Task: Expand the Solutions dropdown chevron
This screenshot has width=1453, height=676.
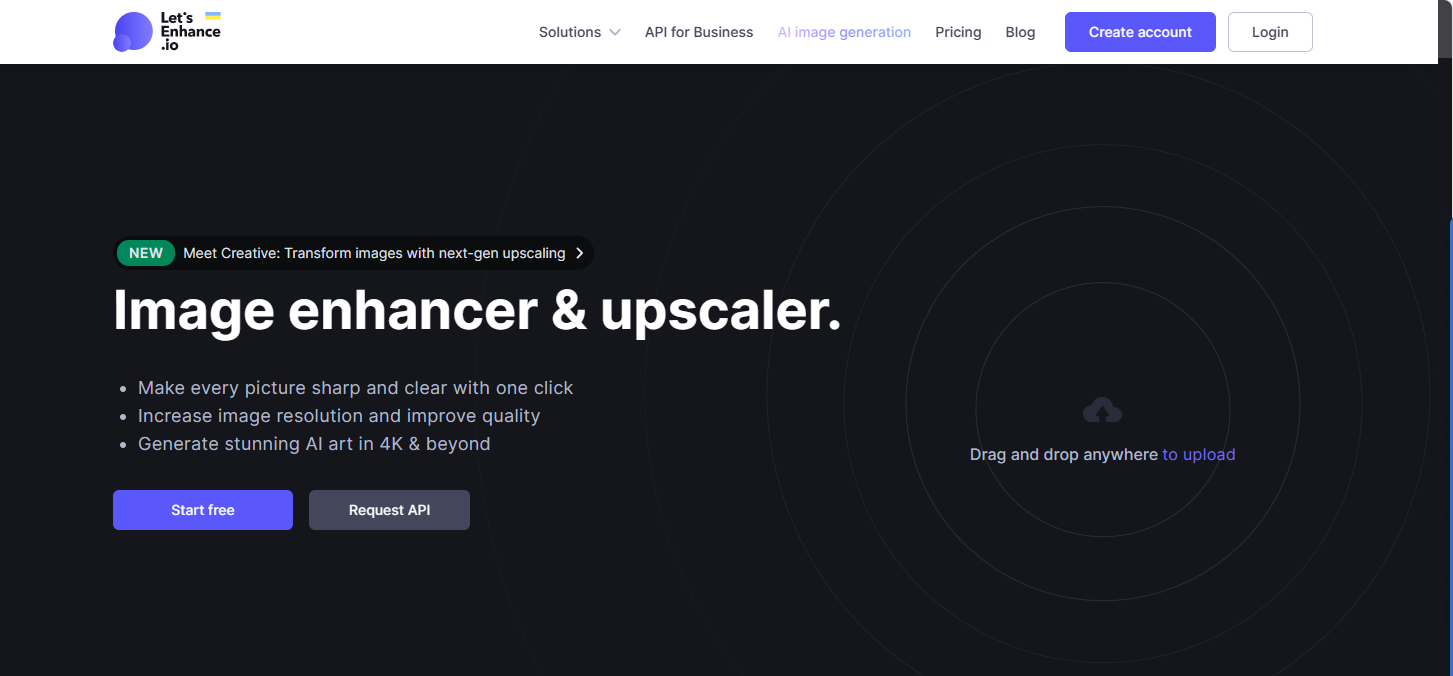Action: point(615,32)
